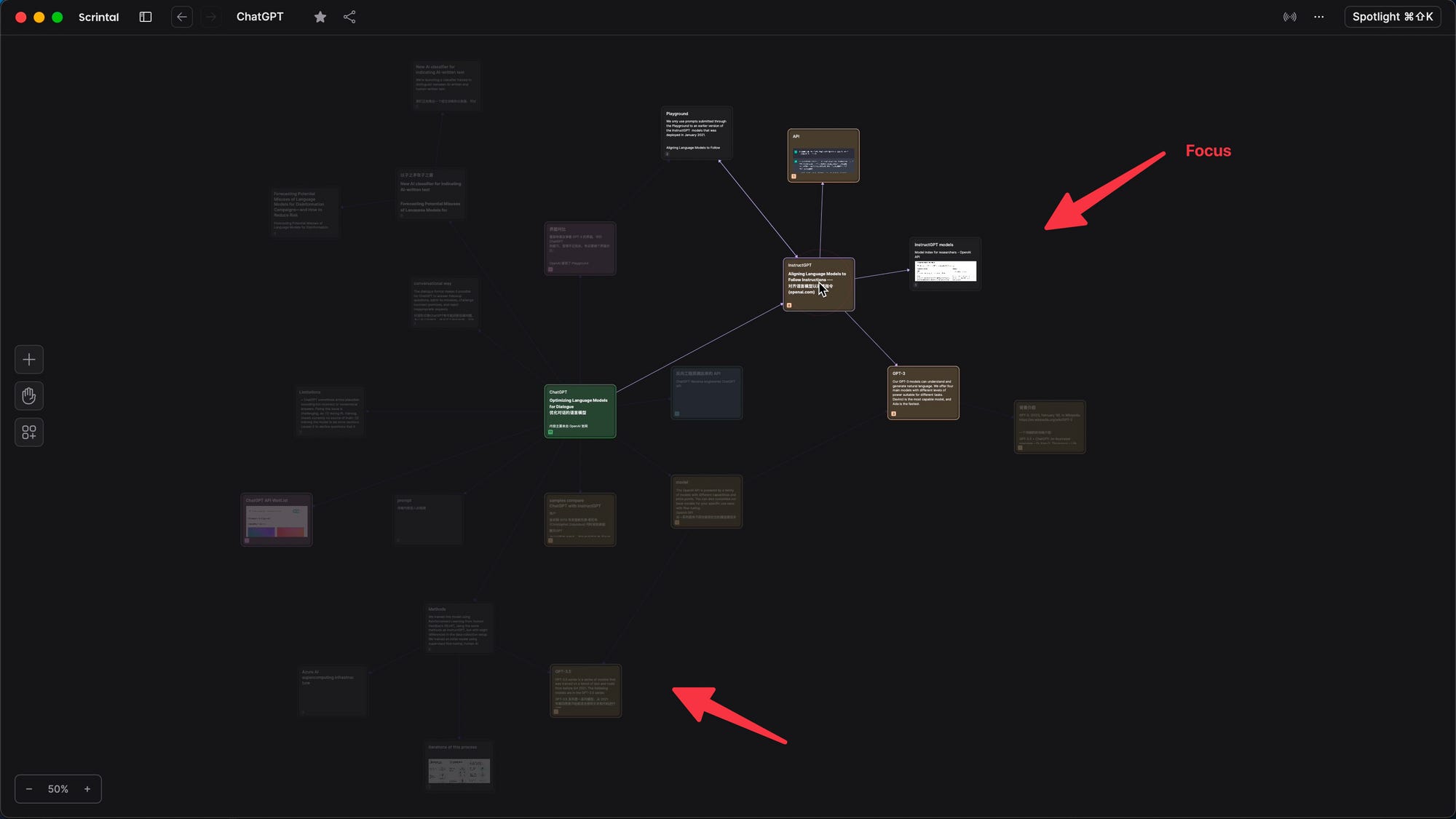This screenshot has height=819, width=1456.
Task: Click the add blocks grid tool
Action: click(x=29, y=432)
